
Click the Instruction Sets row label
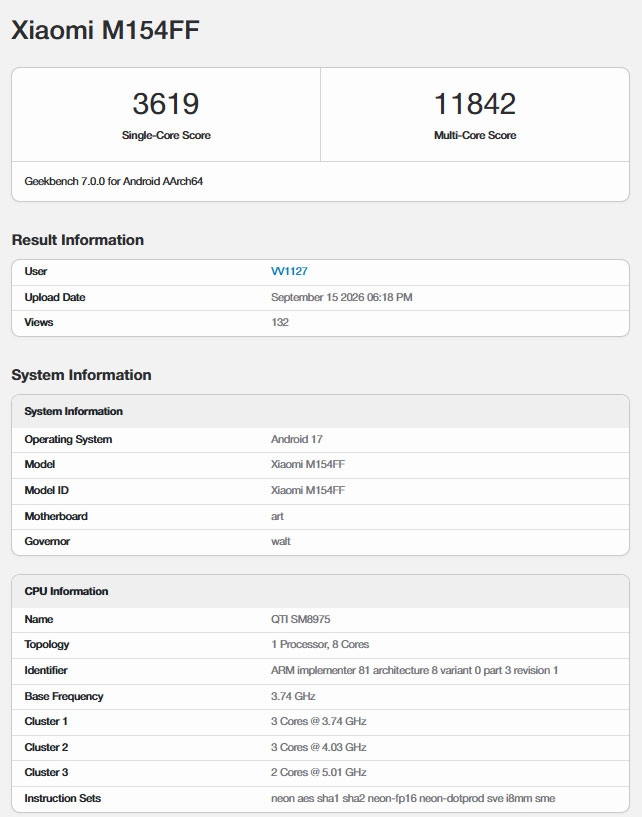tap(63, 799)
